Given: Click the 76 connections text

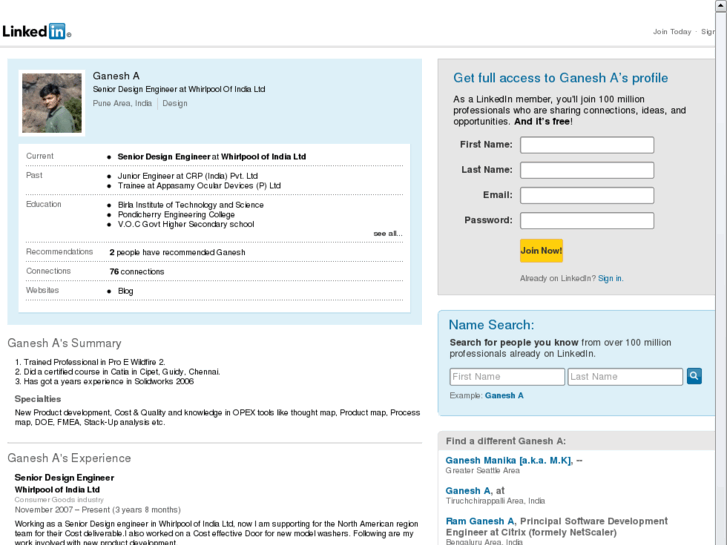Looking at the screenshot, I should (x=137, y=272).
